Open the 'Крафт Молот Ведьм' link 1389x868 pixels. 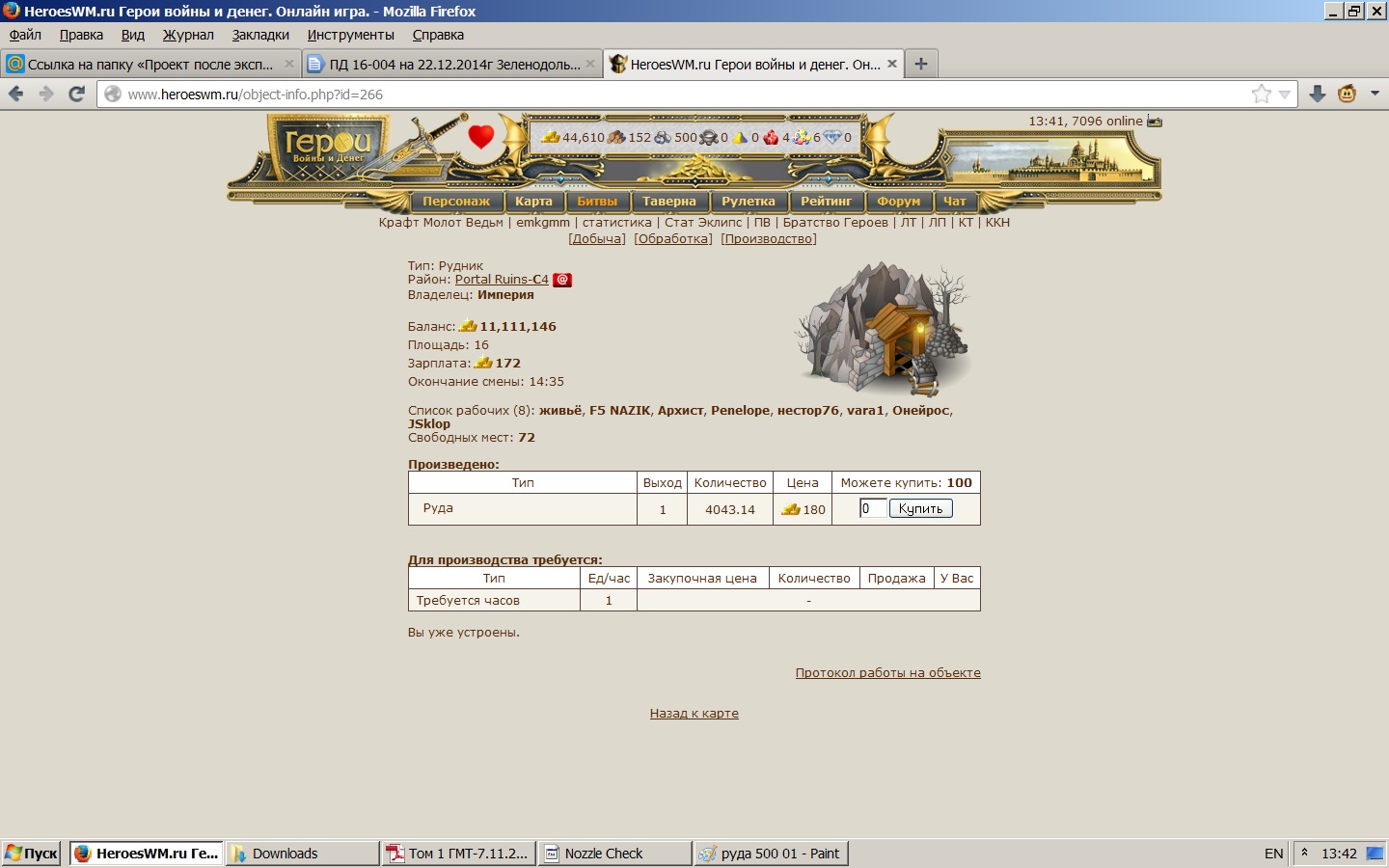click(441, 223)
